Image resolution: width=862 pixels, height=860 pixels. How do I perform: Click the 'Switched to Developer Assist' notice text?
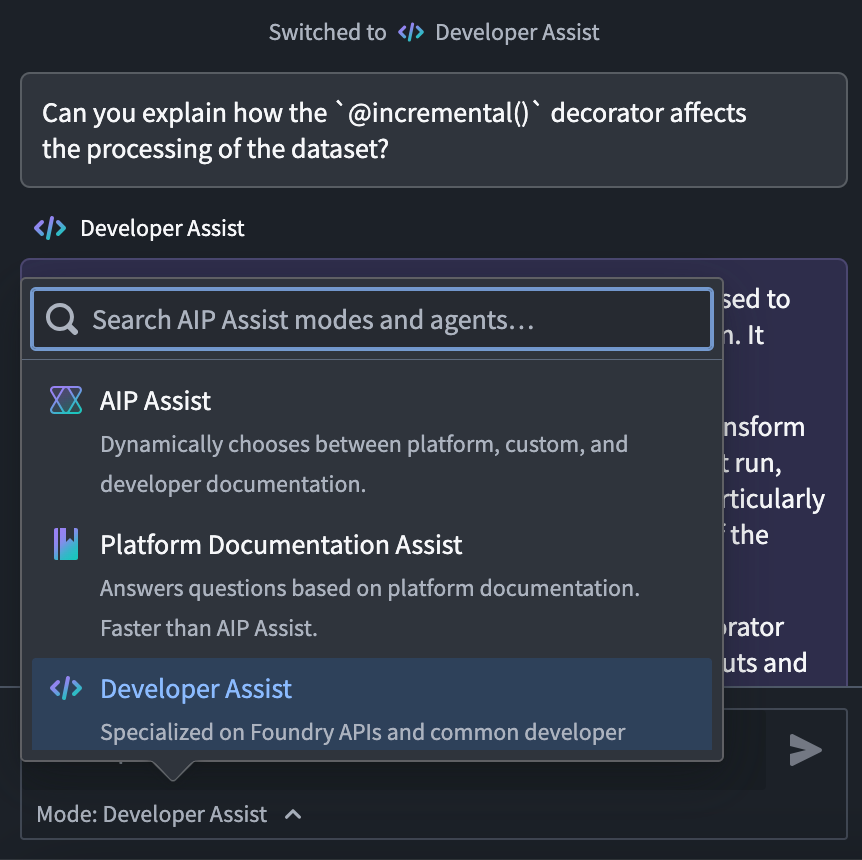pyautogui.click(x=434, y=32)
